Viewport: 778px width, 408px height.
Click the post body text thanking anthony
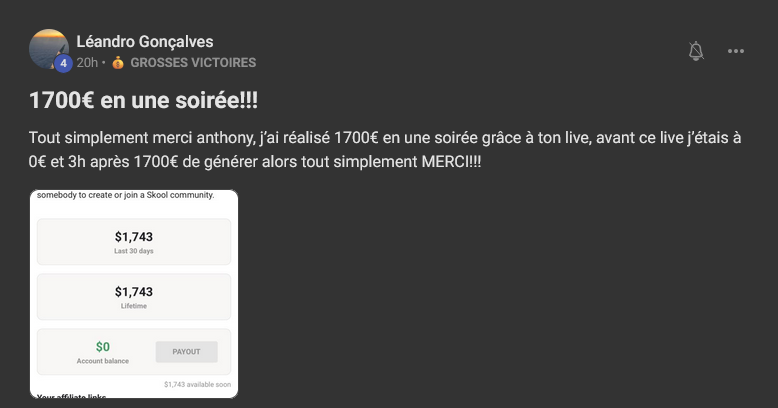click(385, 149)
